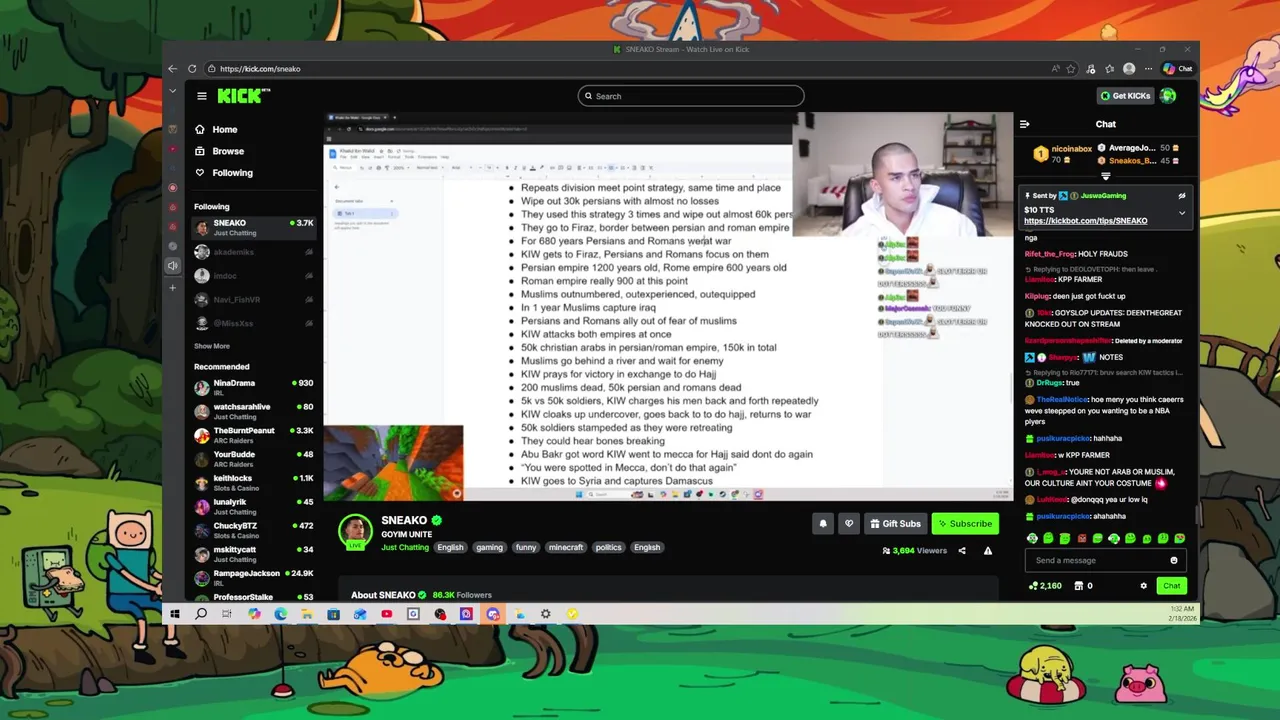1280x720 pixels.
Task: Collapse browser vertical tabs chevron
Action: pyautogui.click(x=172, y=91)
